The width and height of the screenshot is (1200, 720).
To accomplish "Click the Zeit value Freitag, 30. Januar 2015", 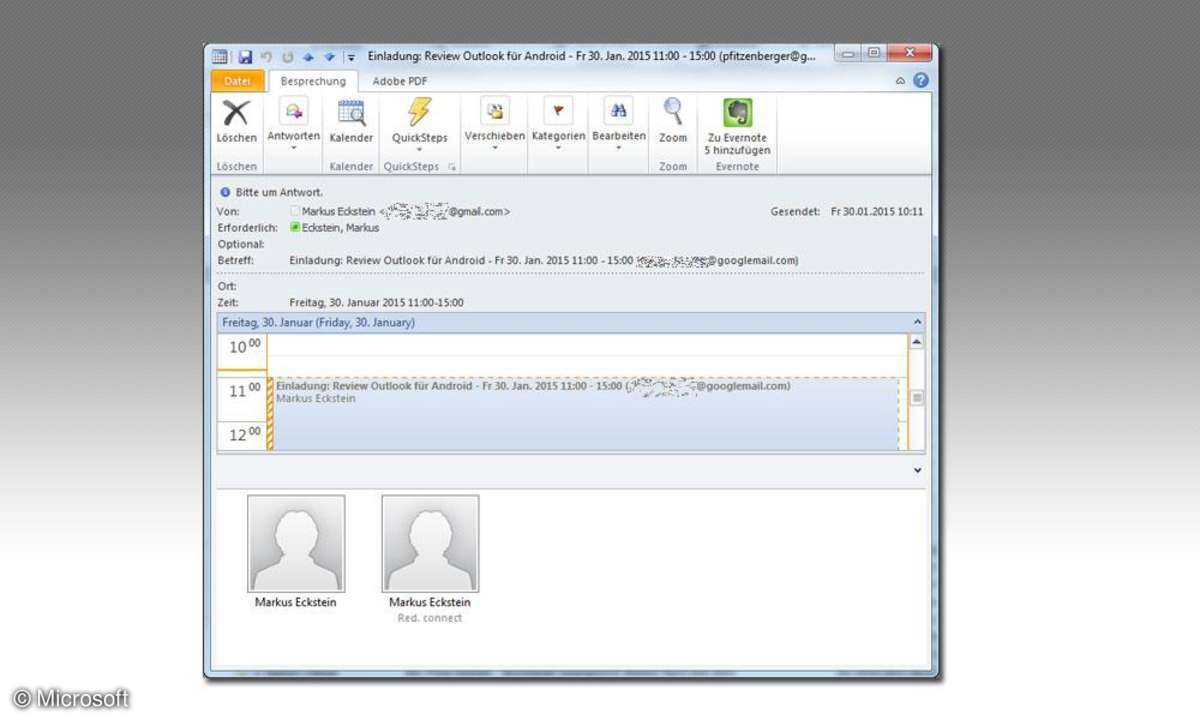I will [376, 302].
